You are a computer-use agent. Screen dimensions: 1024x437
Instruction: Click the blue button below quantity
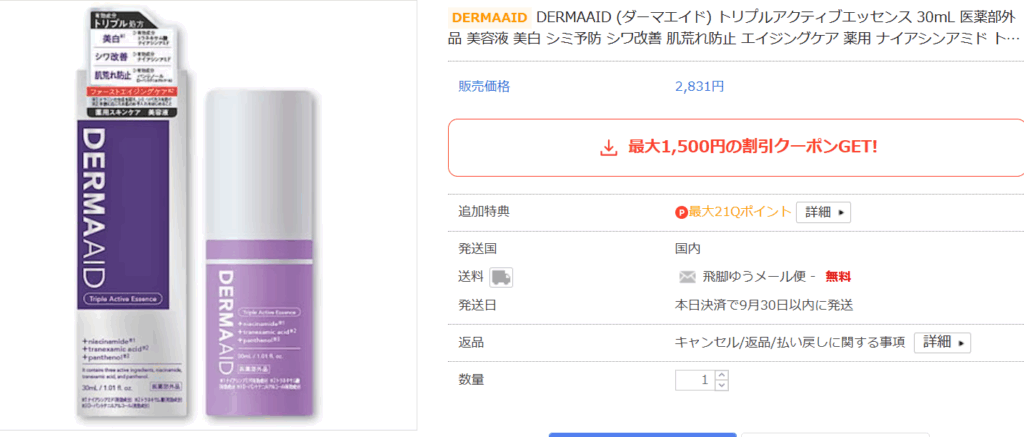[643, 434]
